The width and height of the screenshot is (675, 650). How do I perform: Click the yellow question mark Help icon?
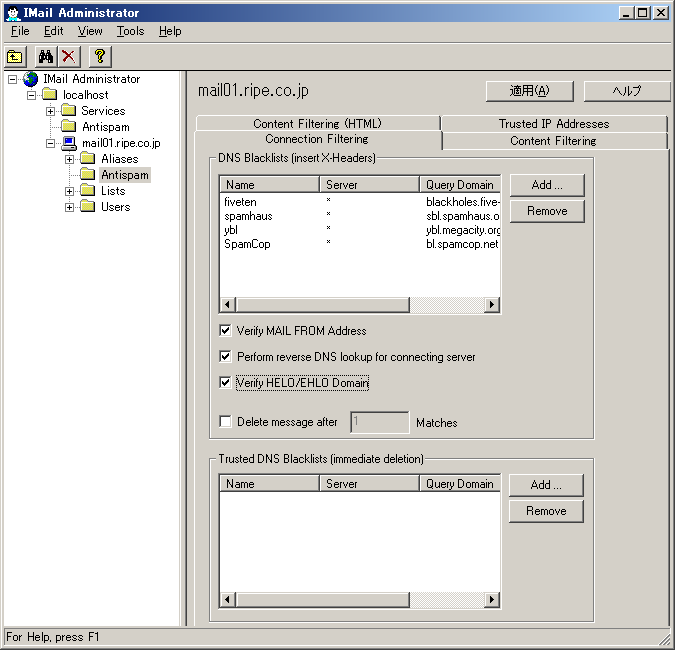[100, 56]
